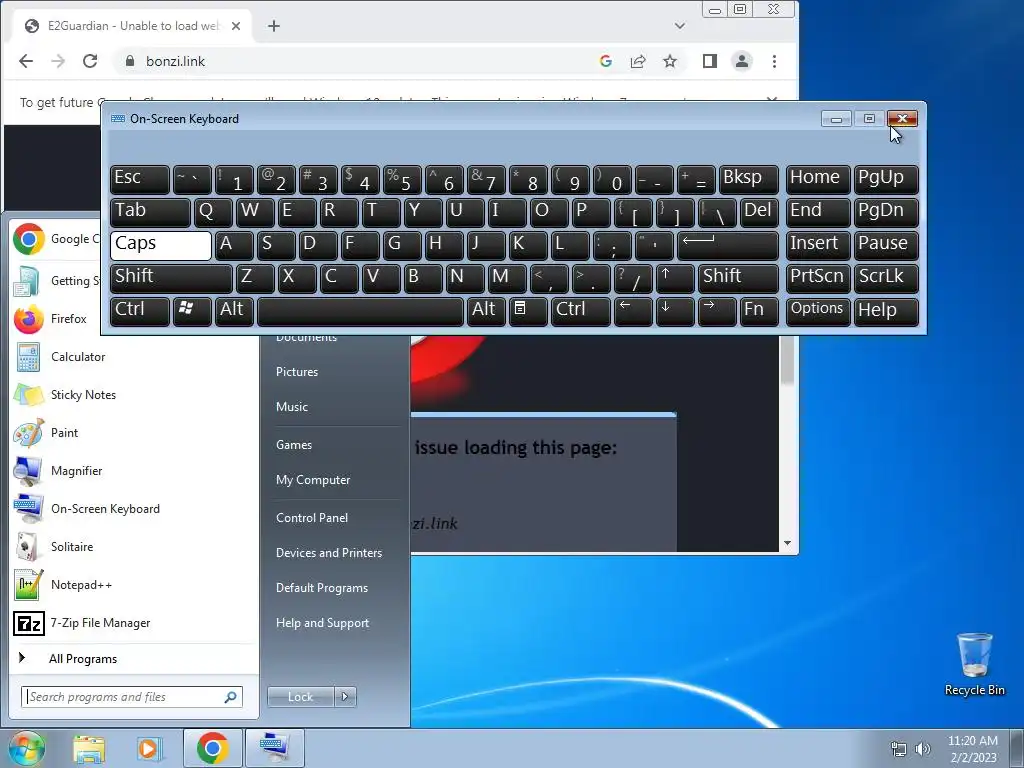Toggle the Fn key
This screenshot has width=1024, height=768.
pos(759,312)
